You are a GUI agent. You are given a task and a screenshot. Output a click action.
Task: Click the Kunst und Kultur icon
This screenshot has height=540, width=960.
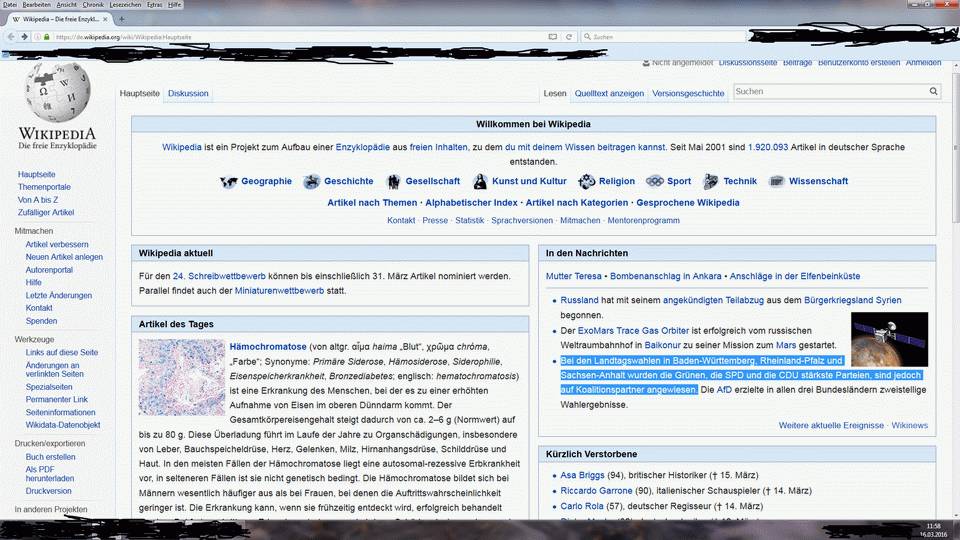480,181
